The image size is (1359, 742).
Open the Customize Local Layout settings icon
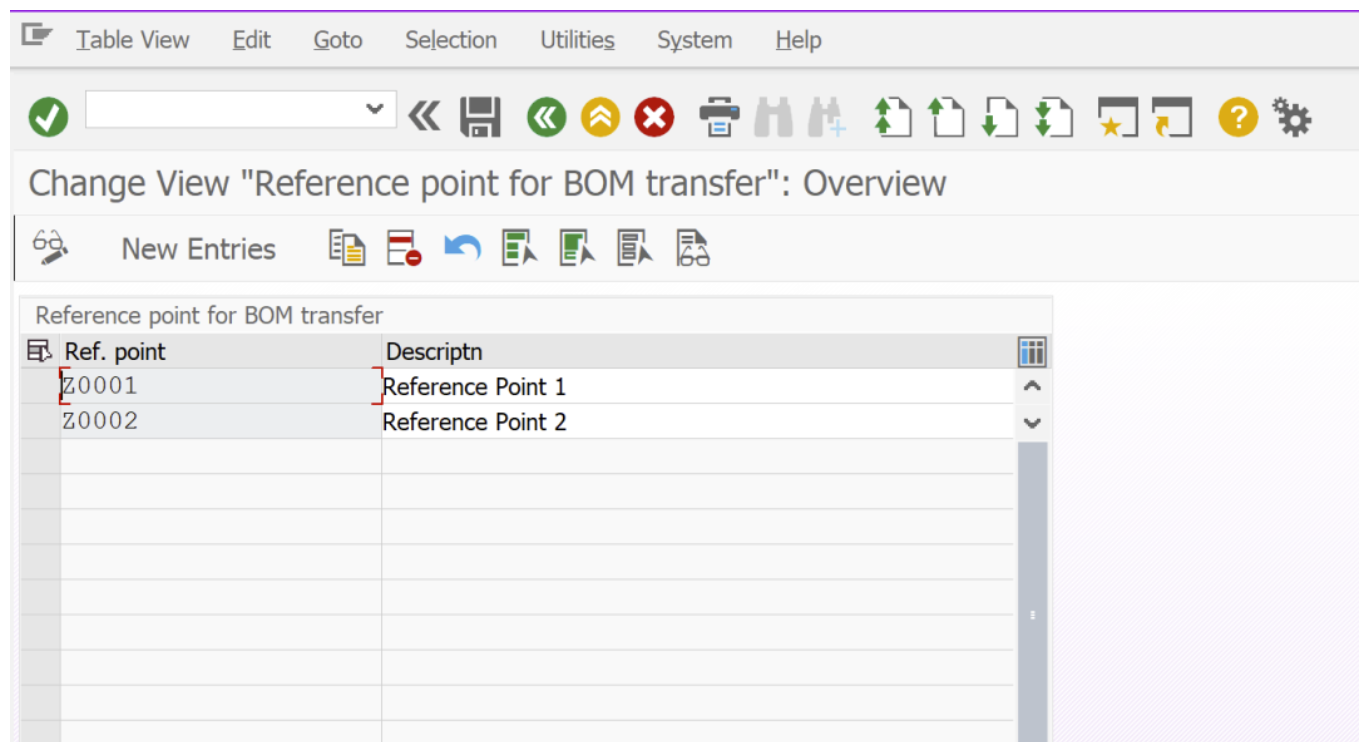pyautogui.click(x=1292, y=116)
